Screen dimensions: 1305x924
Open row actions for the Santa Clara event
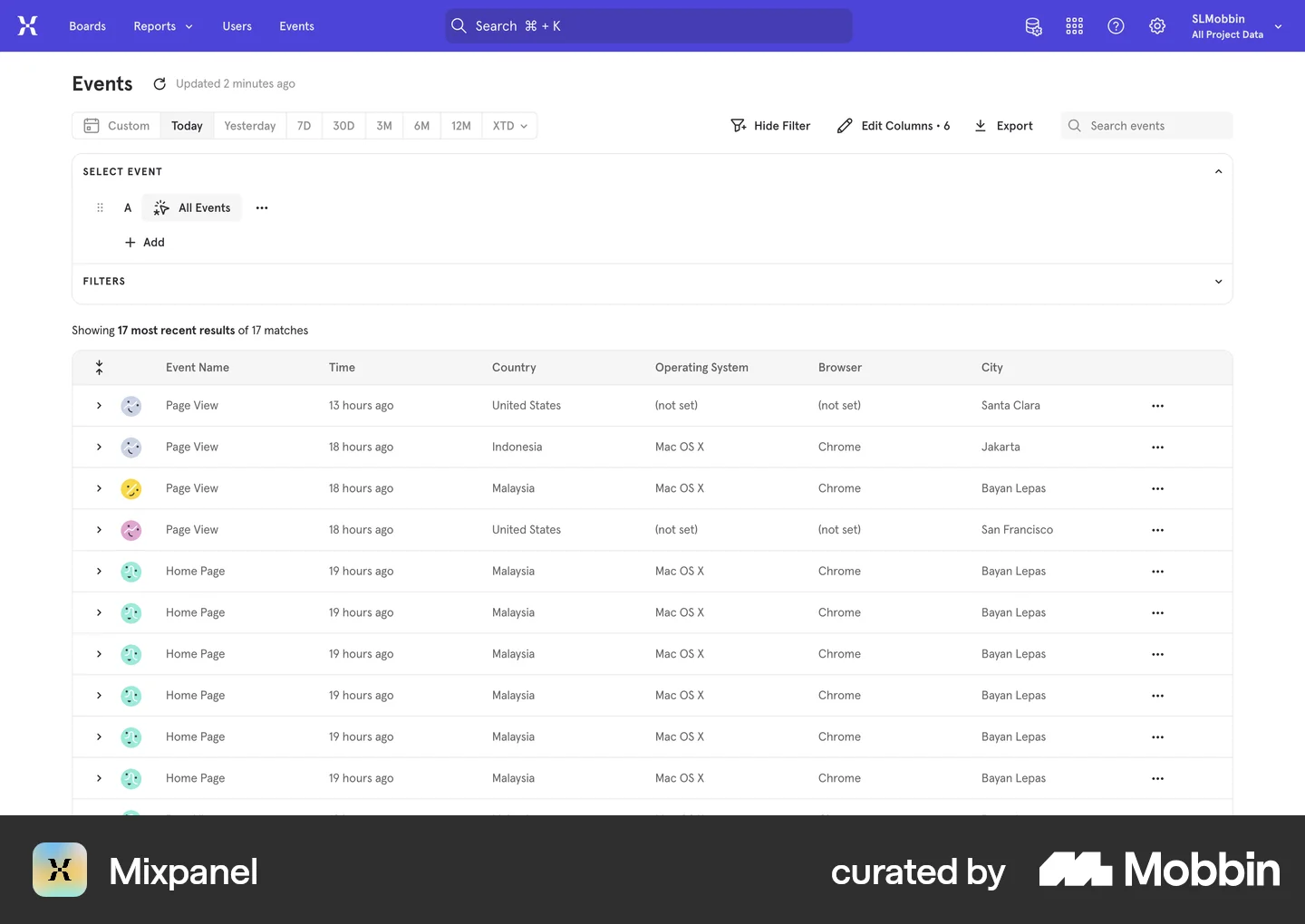(1157, 406)
